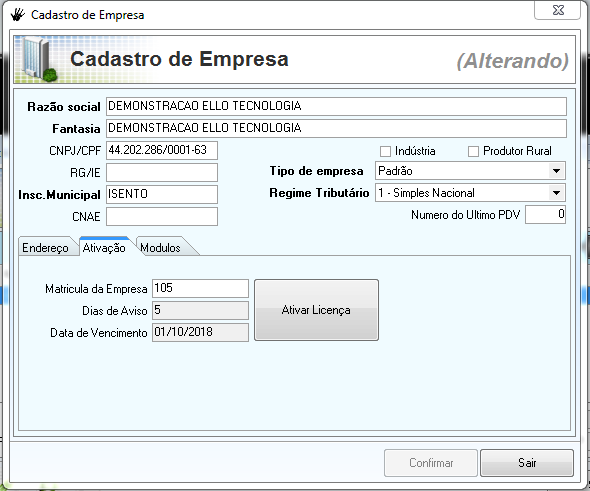Click the Tipo de empresa label

click(316, 171)
